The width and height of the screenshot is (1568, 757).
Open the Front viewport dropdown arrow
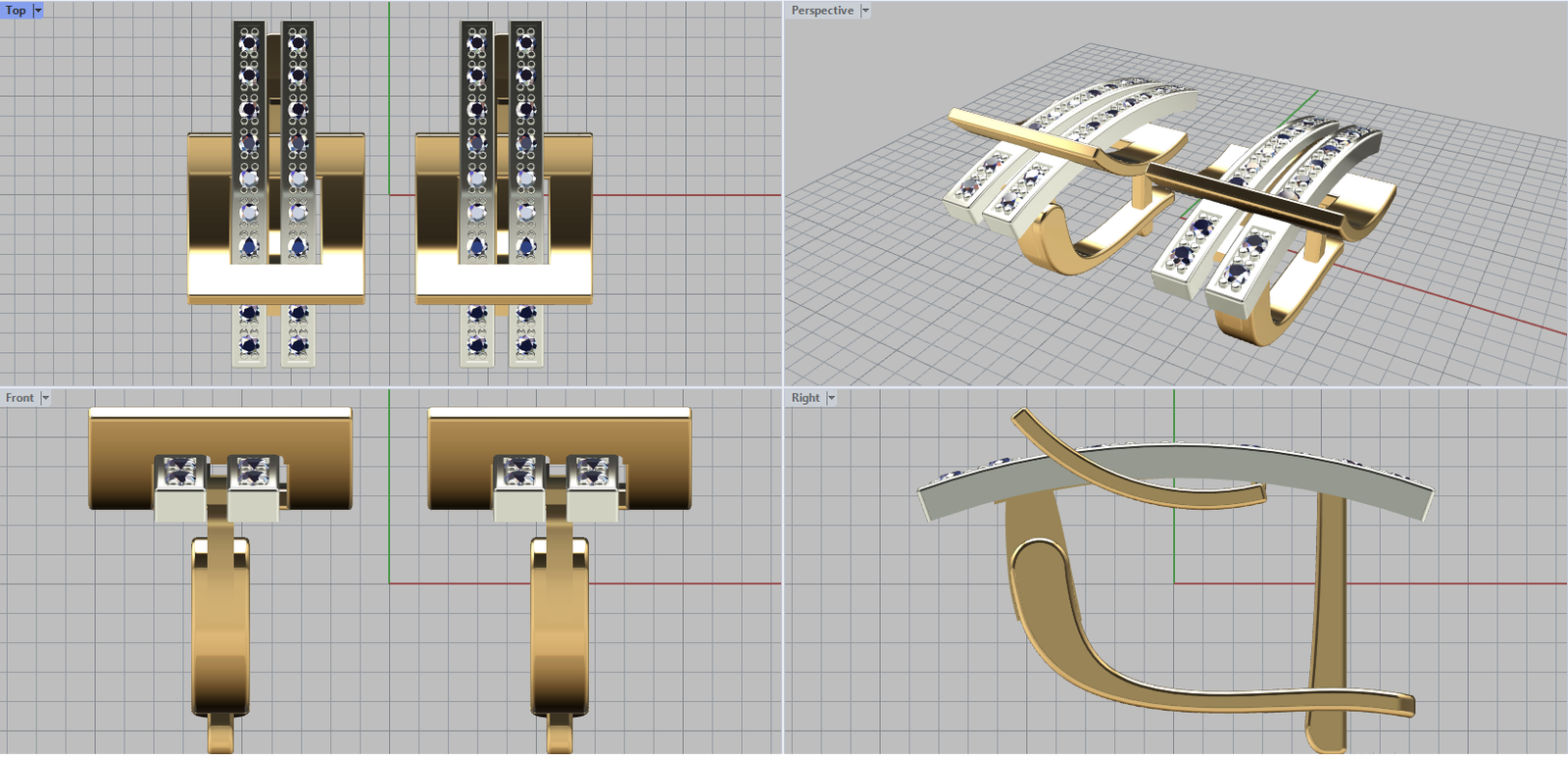tap(45, 397)
